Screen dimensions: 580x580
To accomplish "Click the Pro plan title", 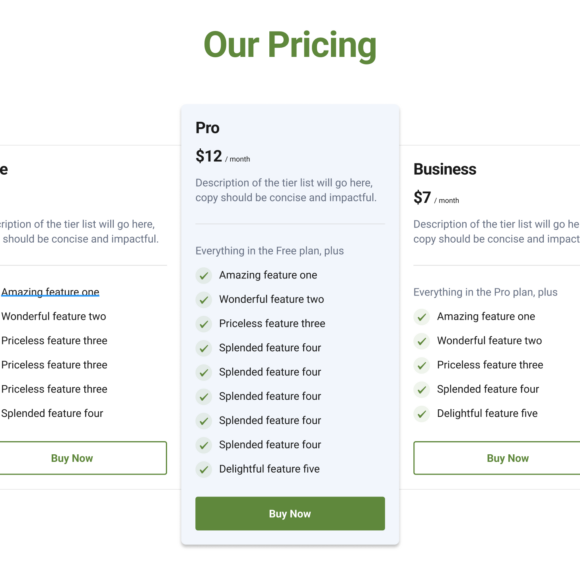I will 207,128.
